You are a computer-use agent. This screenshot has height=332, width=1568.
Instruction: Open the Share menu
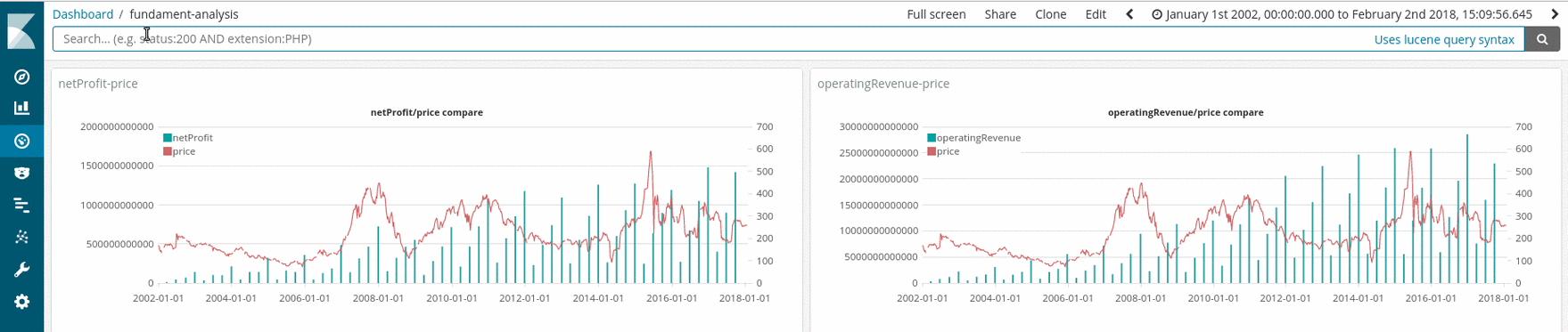1000,14
